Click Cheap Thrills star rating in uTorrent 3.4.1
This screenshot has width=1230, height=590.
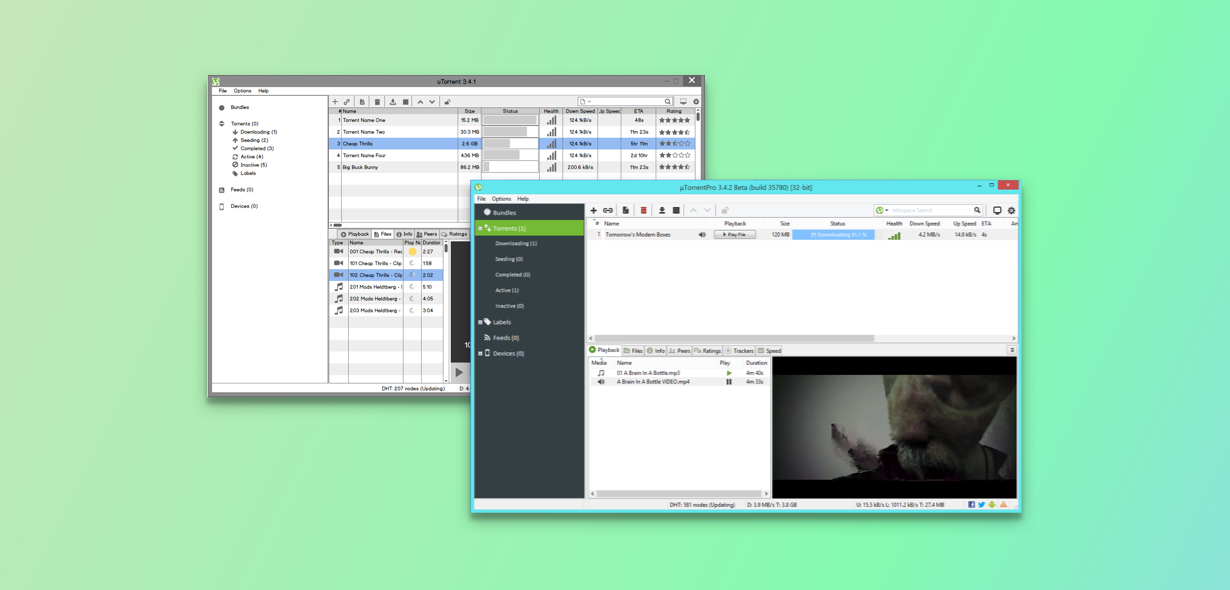pyautogui.click(x=674, y=144)
